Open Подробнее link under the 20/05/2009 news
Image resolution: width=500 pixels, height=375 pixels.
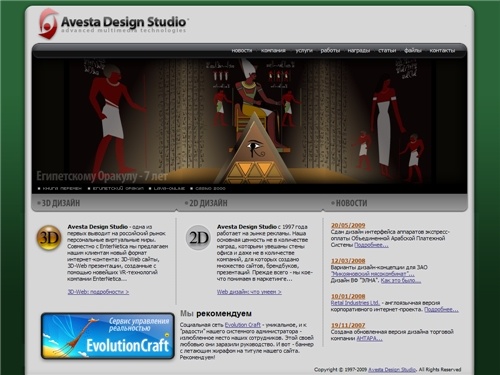[x=371, y=245]
